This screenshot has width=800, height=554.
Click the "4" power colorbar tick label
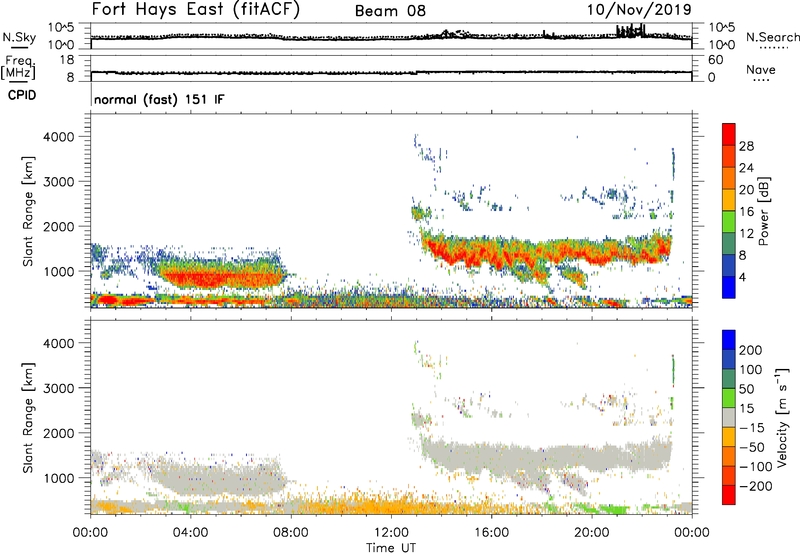point(743,277)
